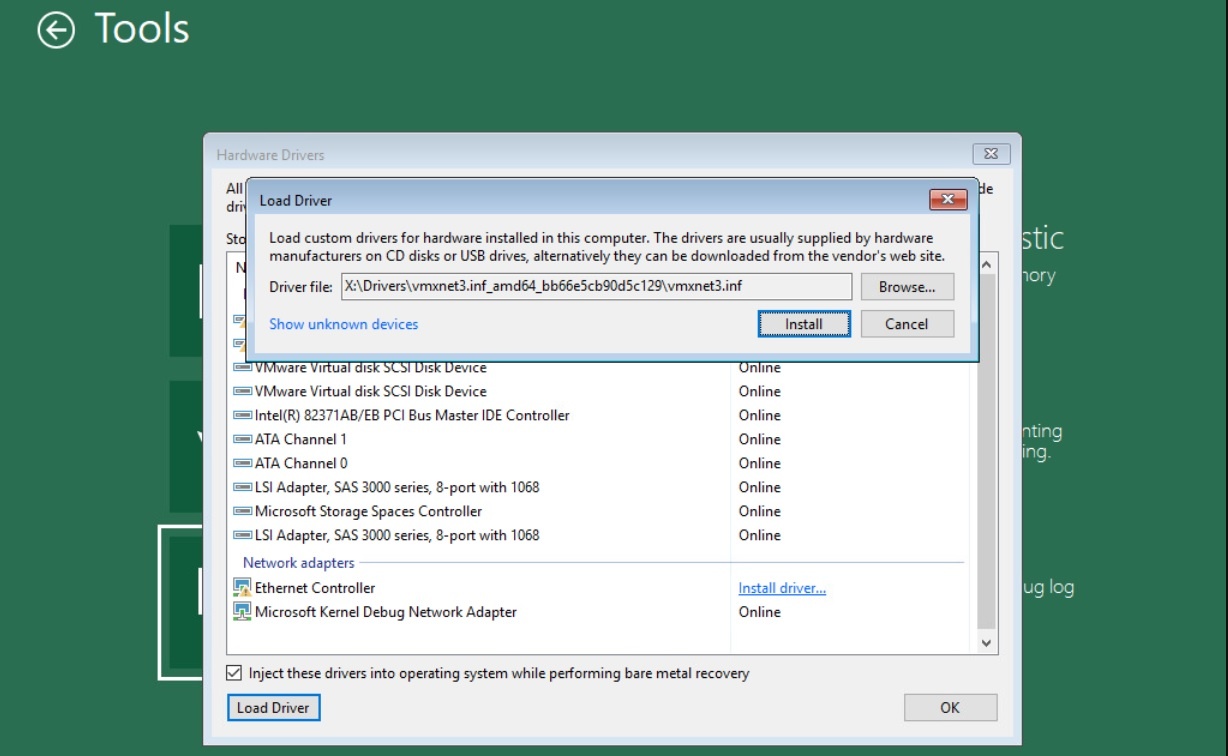Click the ATA Channel 1 device icon
The height and width of the screenshot is (756, 1228).
tap(242, 439)
